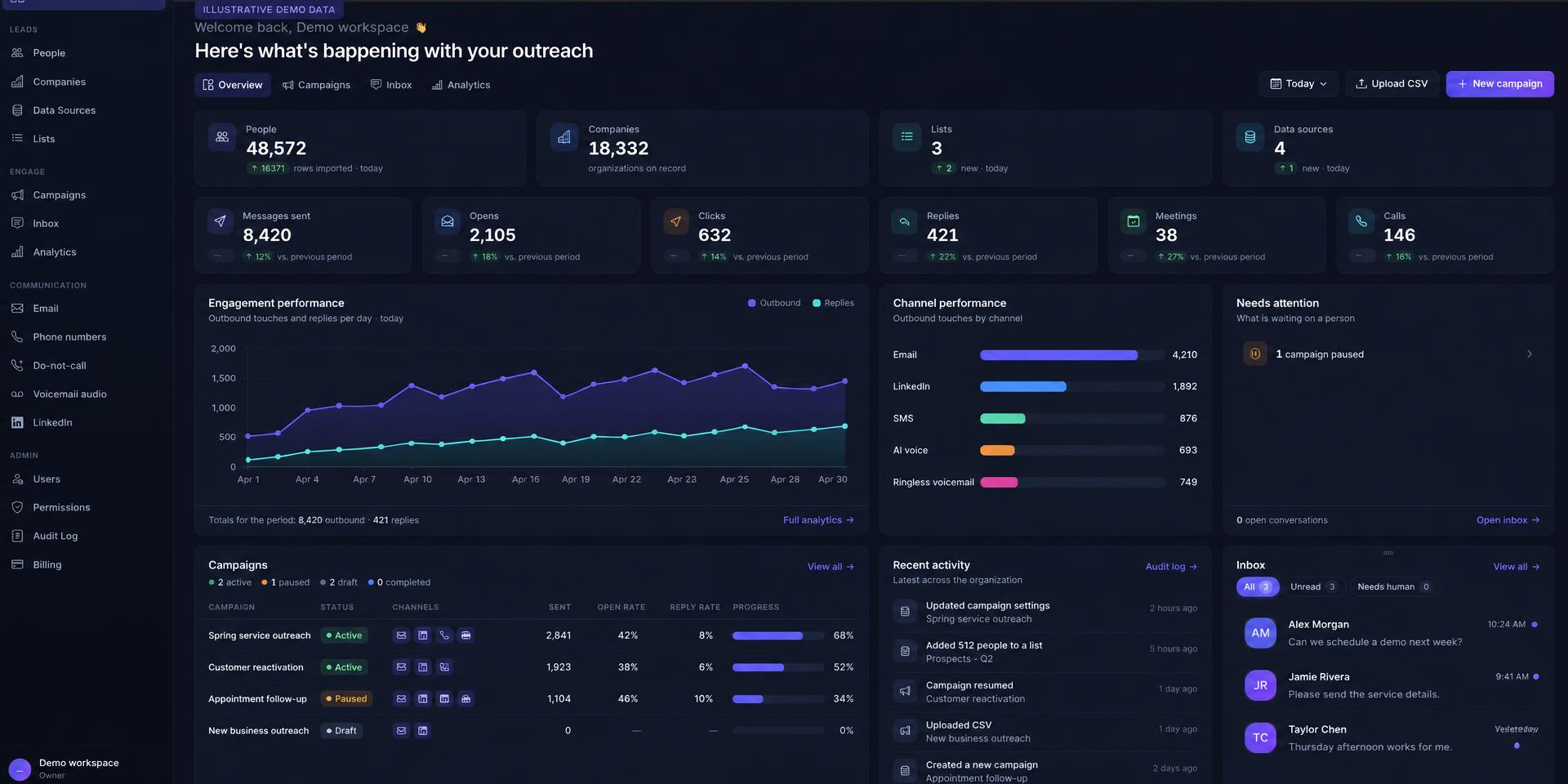The width and height of the screenshot is (1568, 784).
Task: Toggle the Outbound series in chart legend
Action: pyautogui.click(x=774, y=303)
